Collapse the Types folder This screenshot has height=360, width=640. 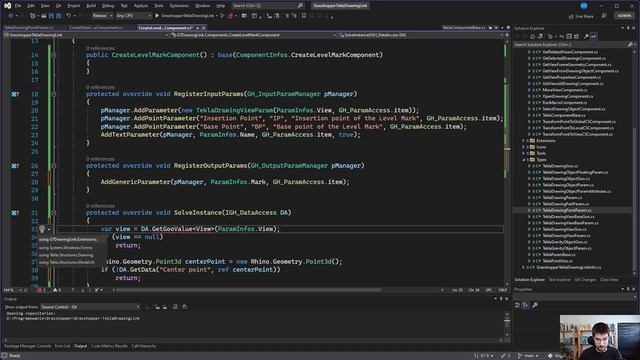523,160
